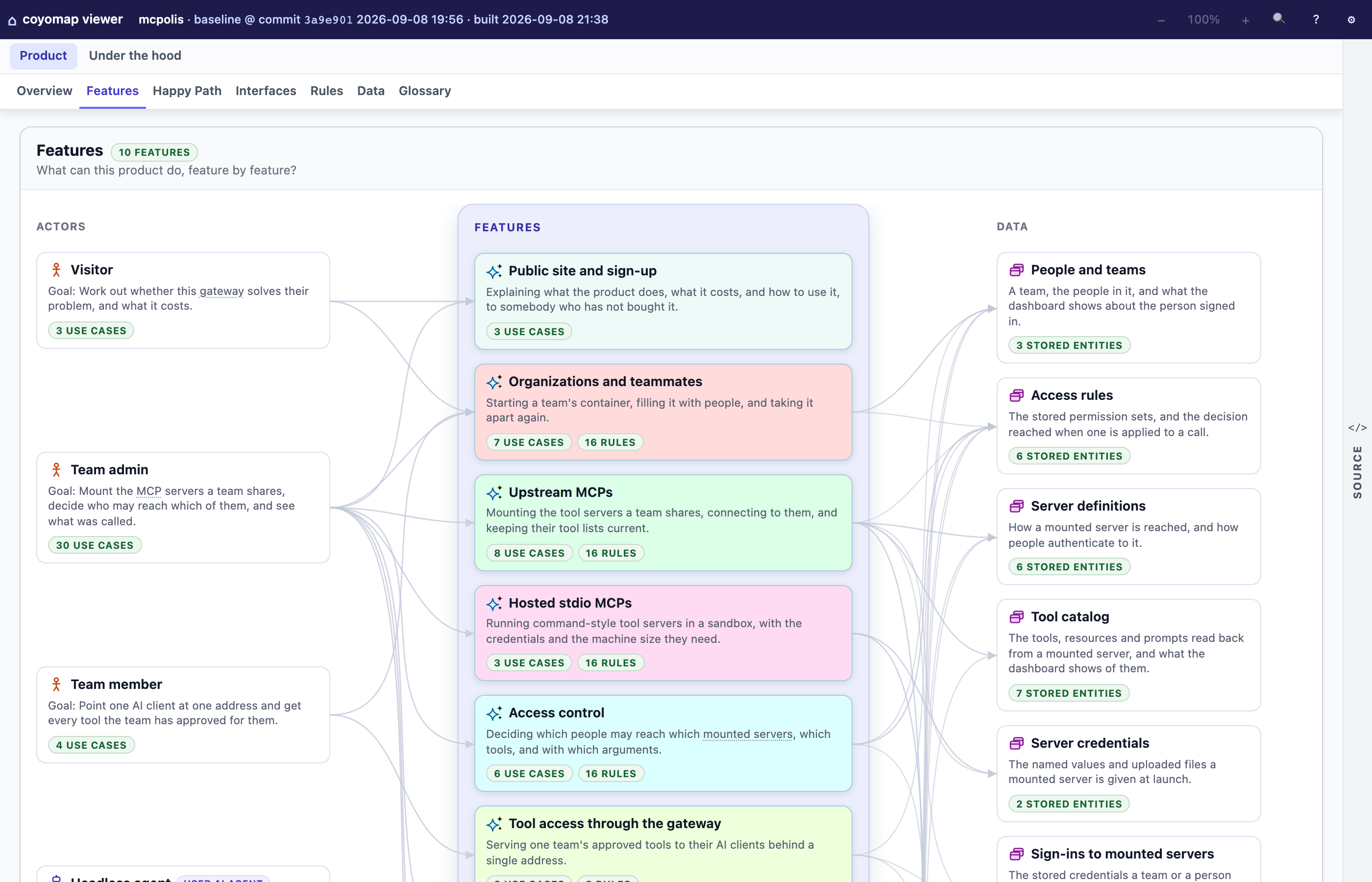Screen dimensions: 1372x882
Task: Switch to the Data tab
Action: [x=370, y=91]
